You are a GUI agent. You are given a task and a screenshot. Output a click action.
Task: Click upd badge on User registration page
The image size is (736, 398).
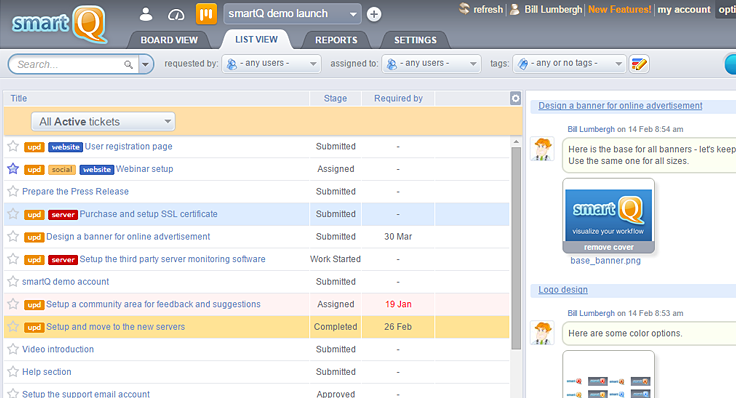coord(34,147)
